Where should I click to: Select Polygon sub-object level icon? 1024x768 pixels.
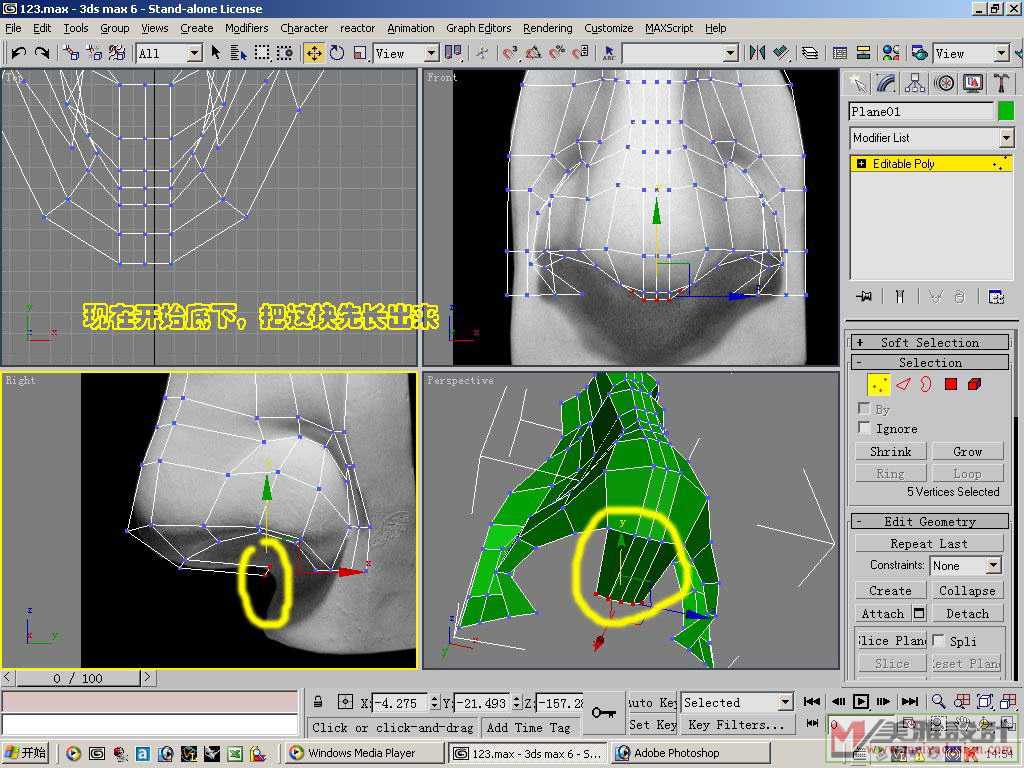pos(950,384)
